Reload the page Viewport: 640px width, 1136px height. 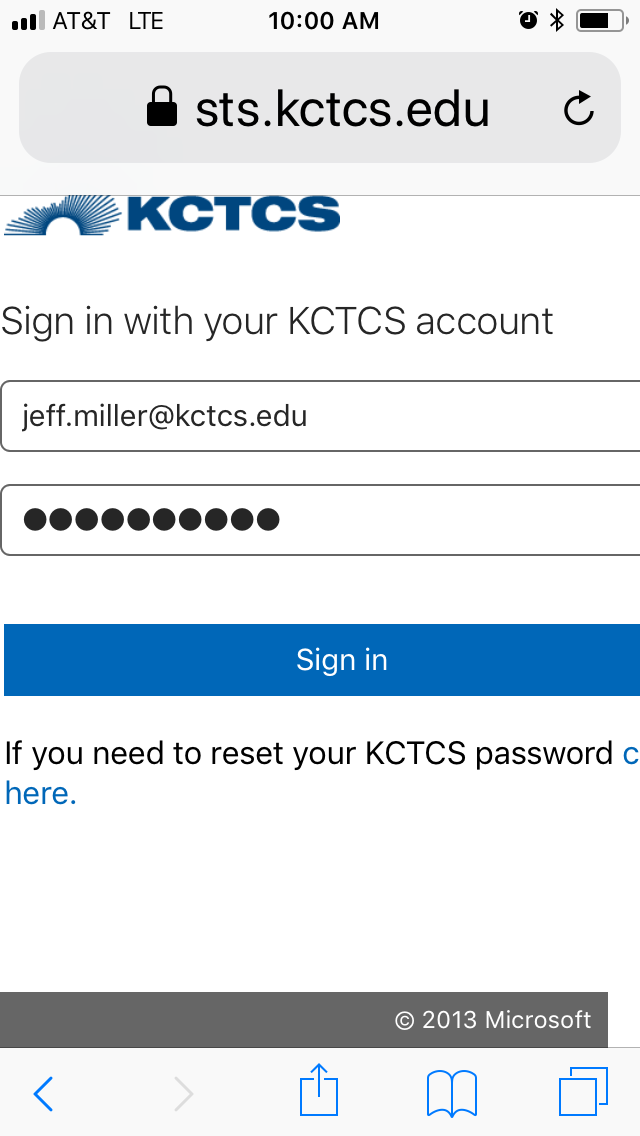coord(578,110)
